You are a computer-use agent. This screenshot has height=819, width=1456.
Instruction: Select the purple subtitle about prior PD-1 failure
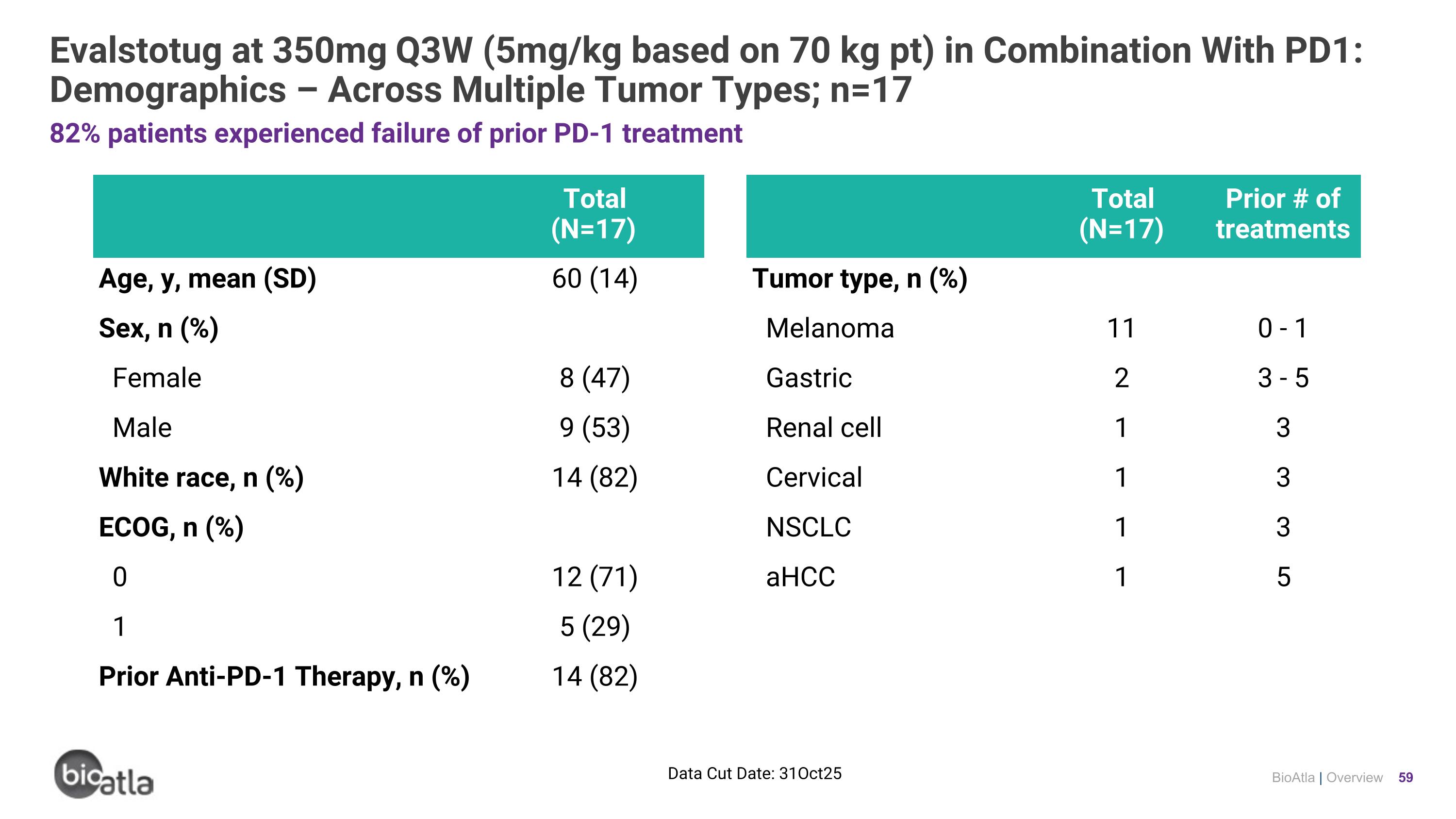coord(396,134)
